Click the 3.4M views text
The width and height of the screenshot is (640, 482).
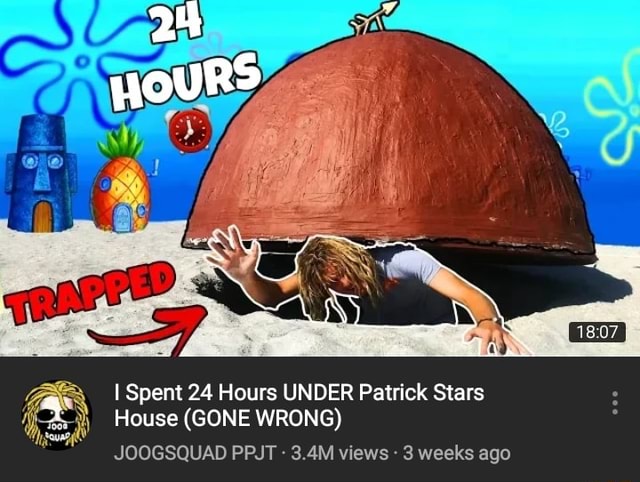tap(340, 453)
